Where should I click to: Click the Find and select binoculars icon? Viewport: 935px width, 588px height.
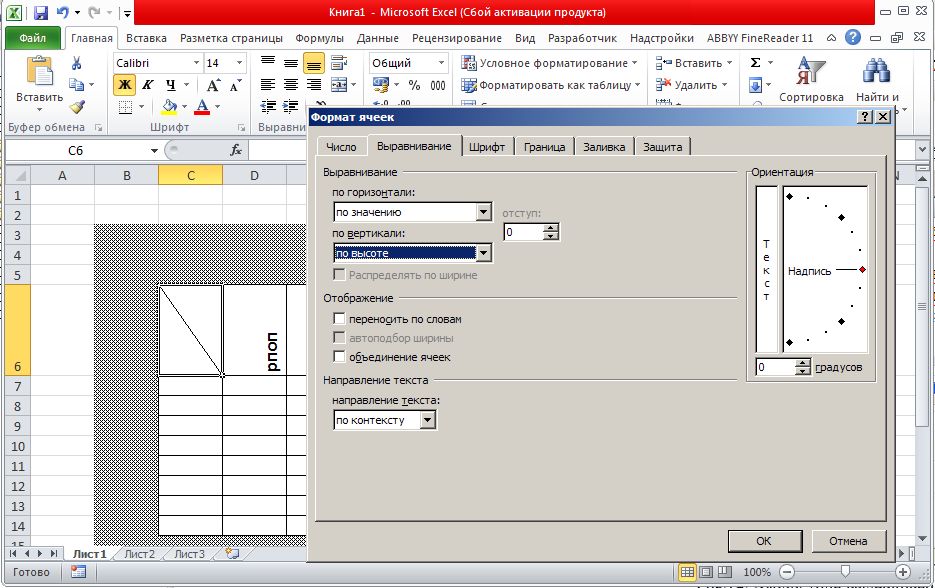876,71
